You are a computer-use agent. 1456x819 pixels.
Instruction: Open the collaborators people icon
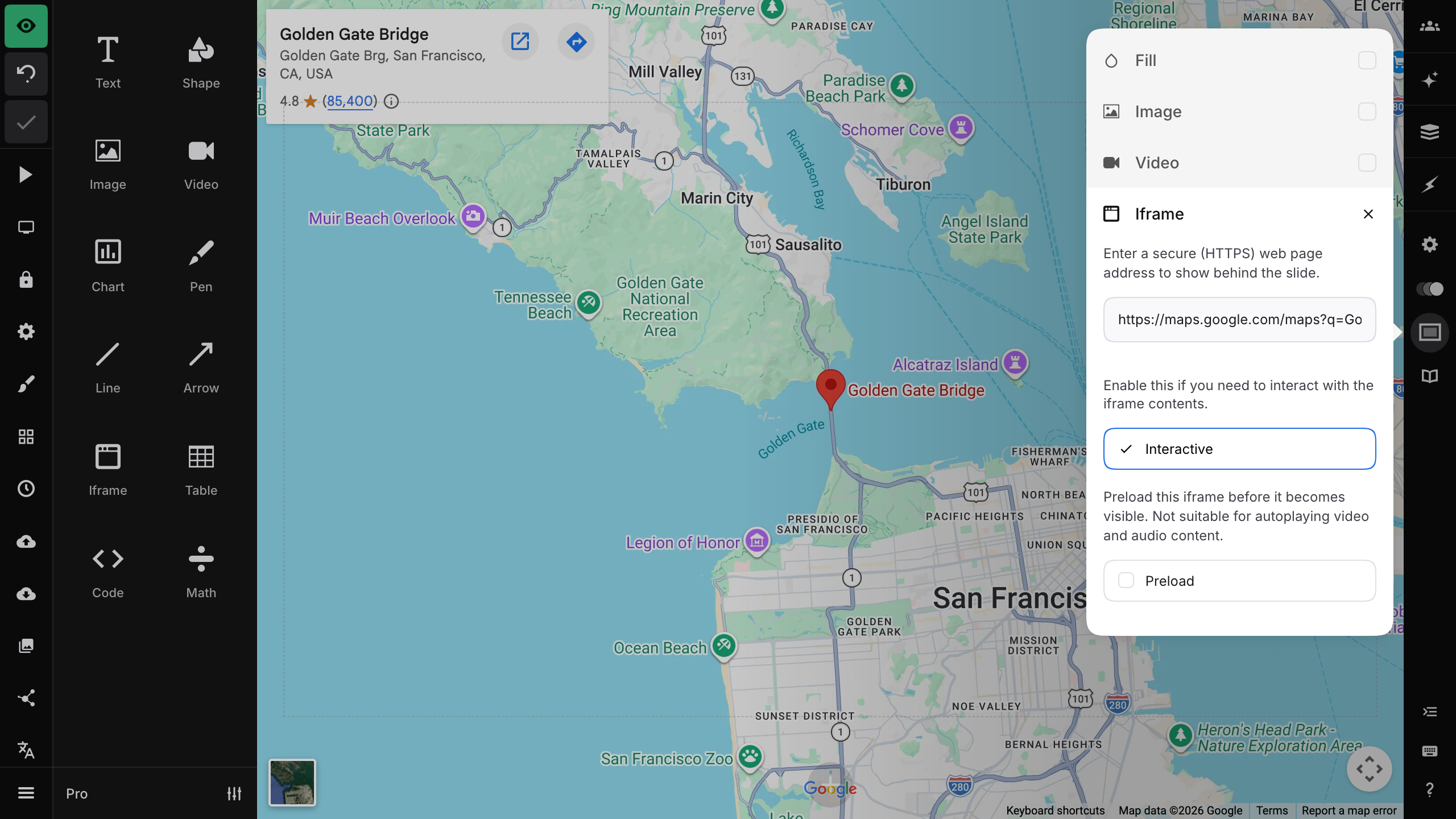pyautogui.click(x=1430, y=26)
